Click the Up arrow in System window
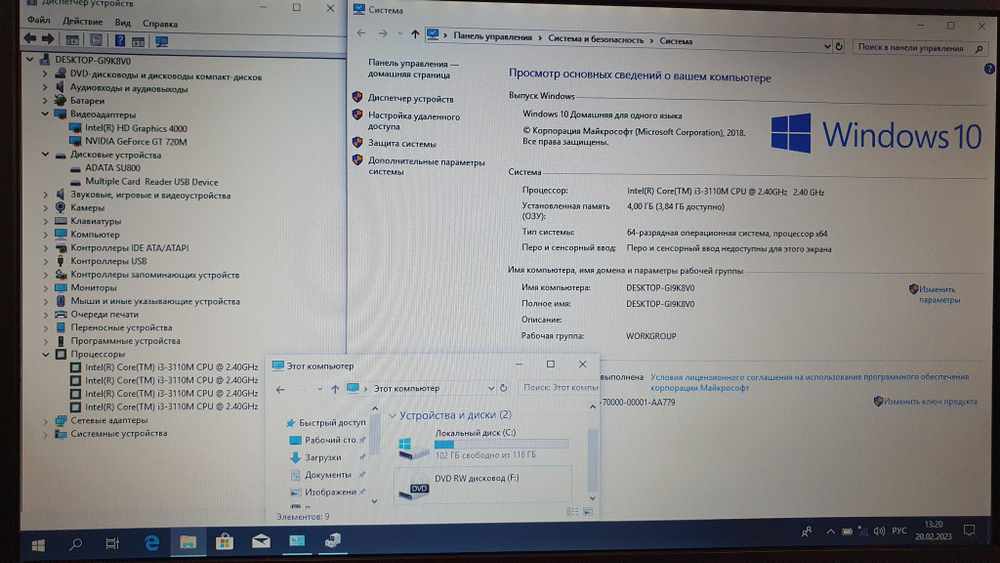This screenshot has width=1000, height=563. pyautogui.click(x=415, y=34)
